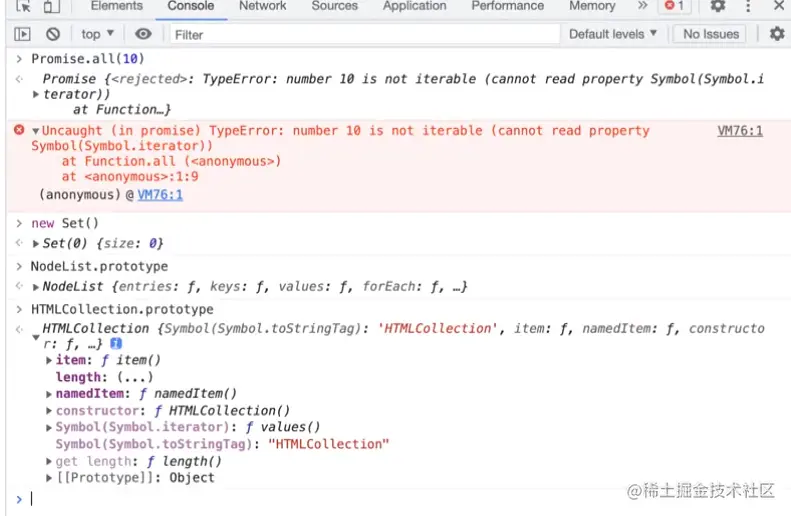Open DevTools settings gear in top bar
791x516 pixels.
coord(718,6)
